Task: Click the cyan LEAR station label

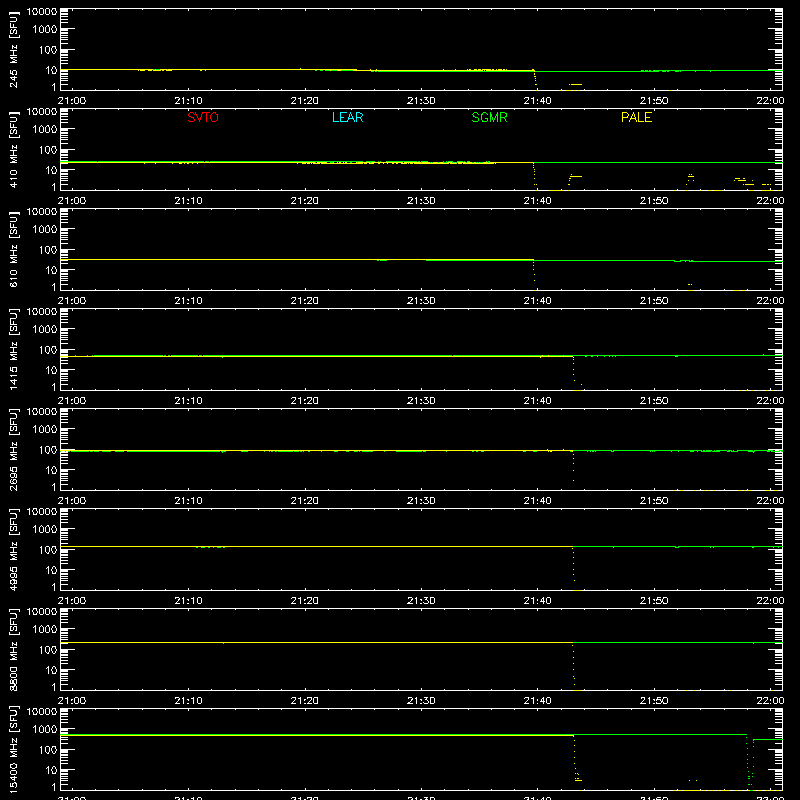Action: click(347, 117)
